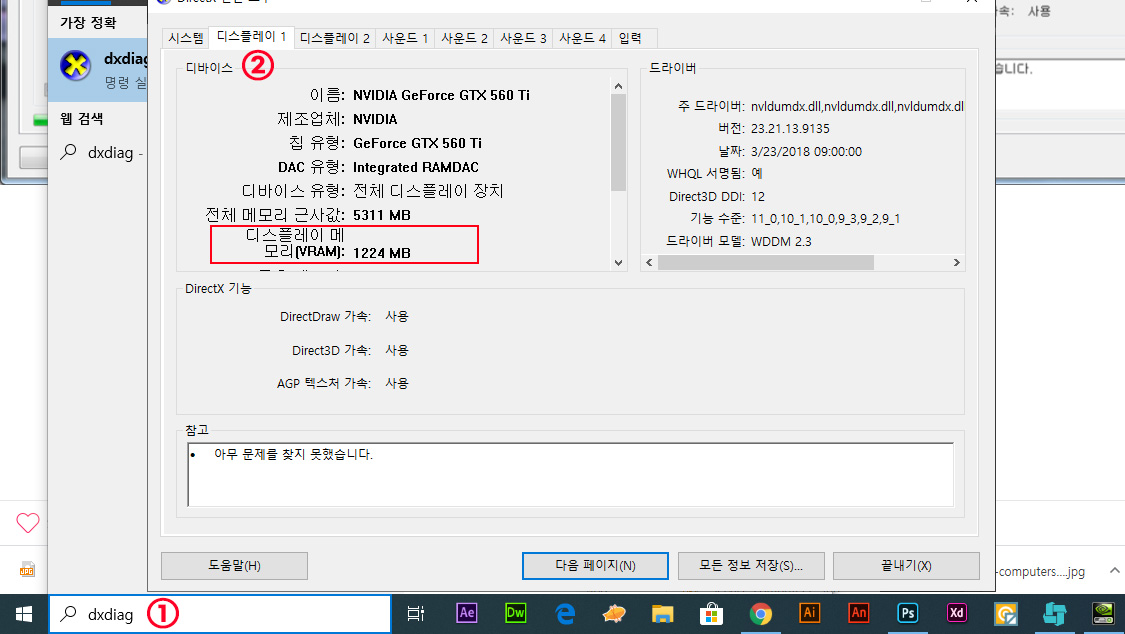The height and width of the screenshot is (634, 1125).
Task: Click the computers....jpg download item
Action: click(1041, 572)
